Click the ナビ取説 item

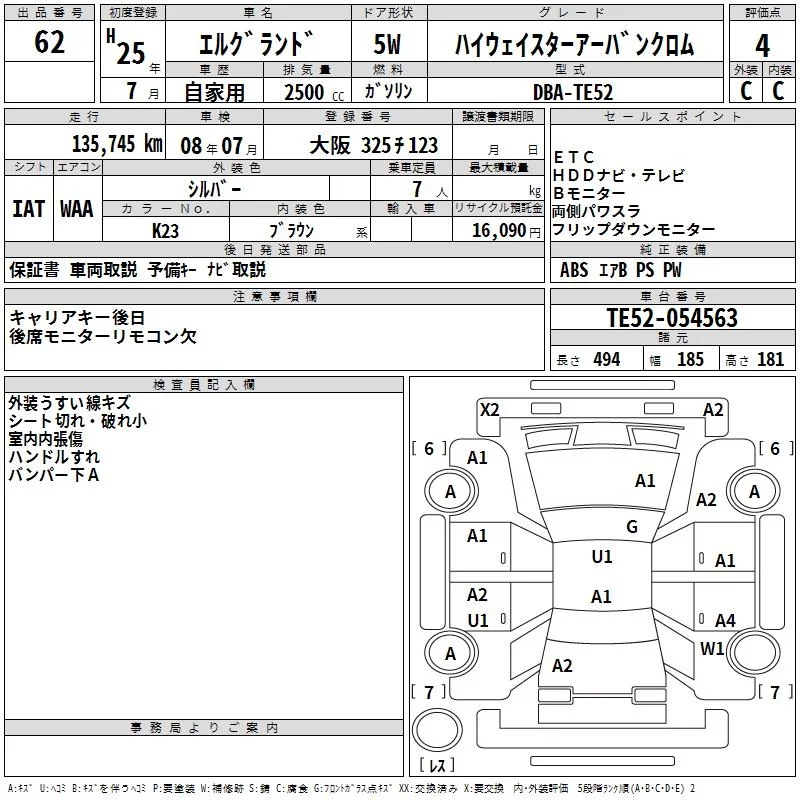237,269
